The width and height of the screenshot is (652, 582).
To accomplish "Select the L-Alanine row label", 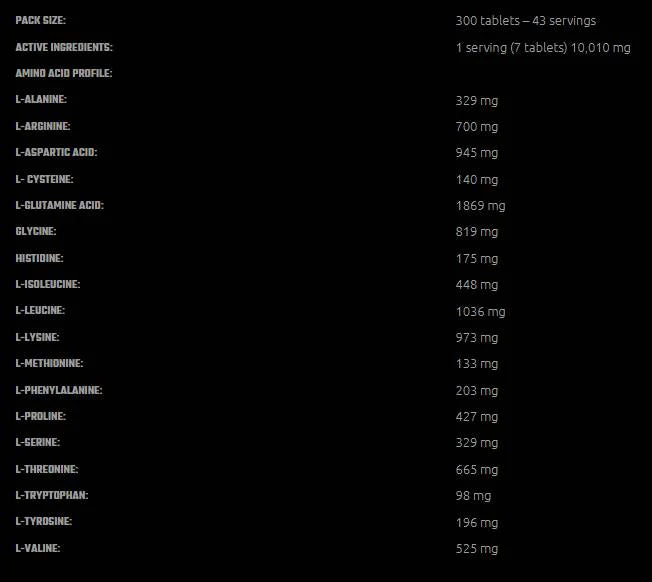I will (x=41, y=100).
